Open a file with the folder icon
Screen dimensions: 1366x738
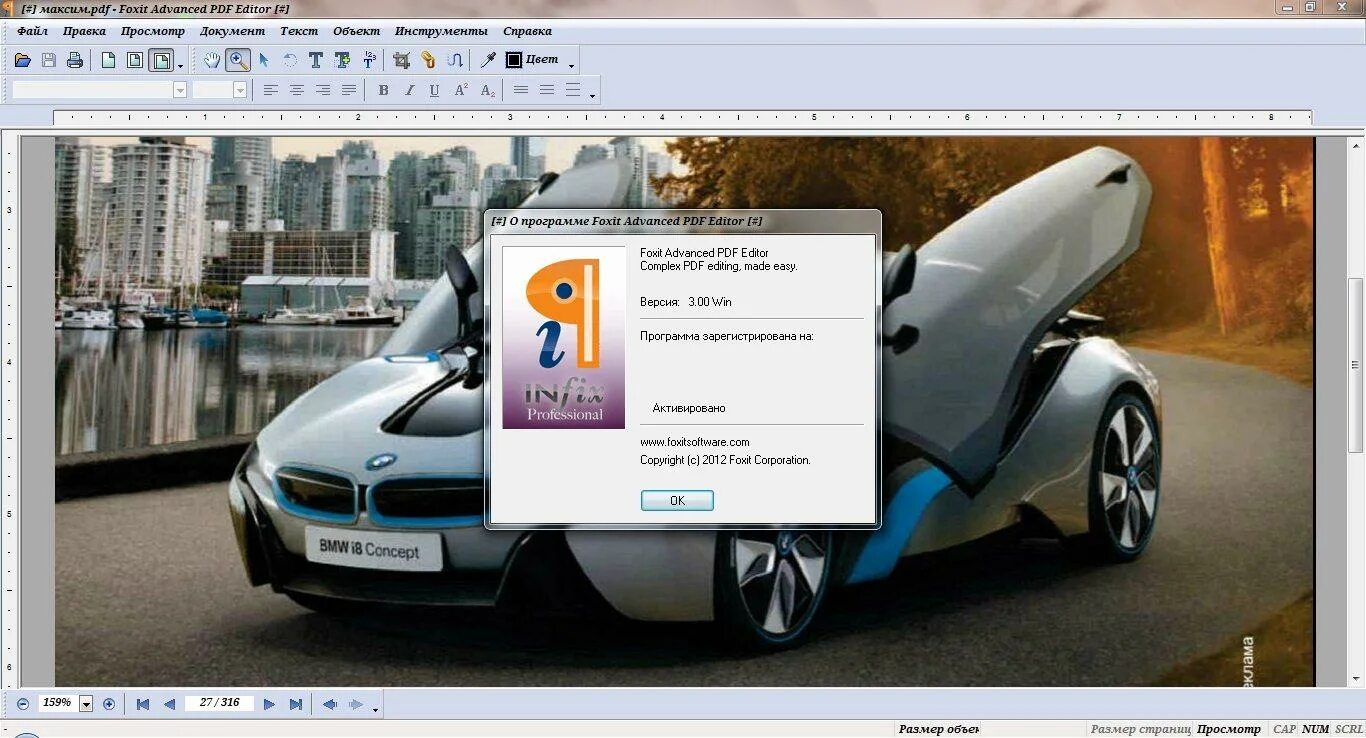click(22, 60)
